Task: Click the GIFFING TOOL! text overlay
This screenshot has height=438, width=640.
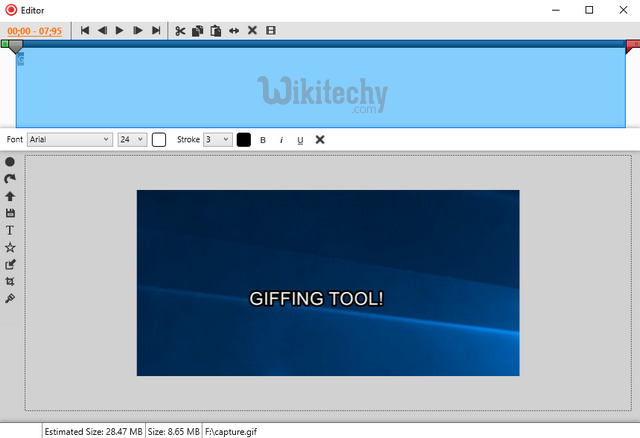Action: tap(316, 299)
